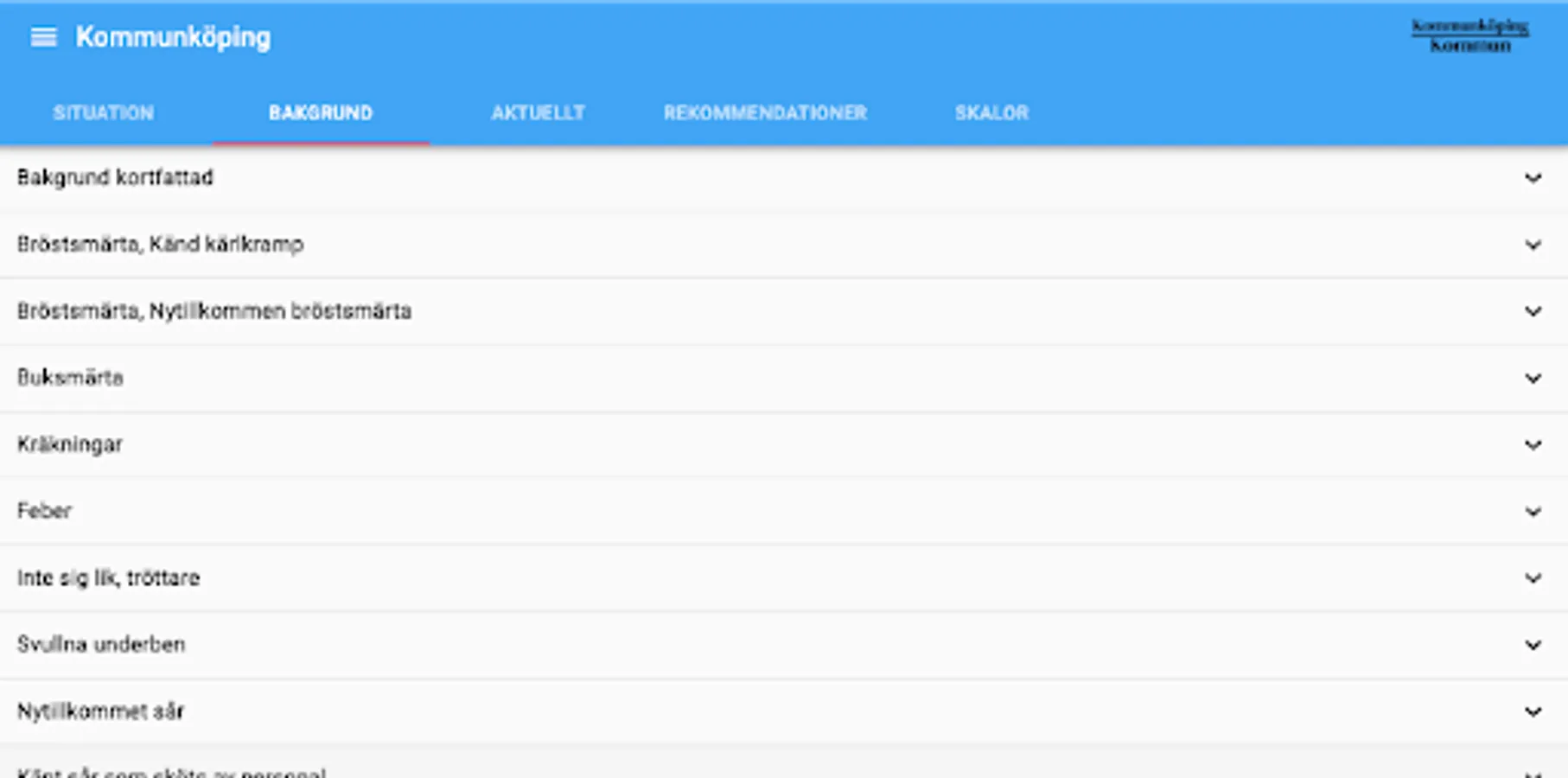Select the 'Bröstsmärta, Känd kärlkramp' row text

[161, 245]
